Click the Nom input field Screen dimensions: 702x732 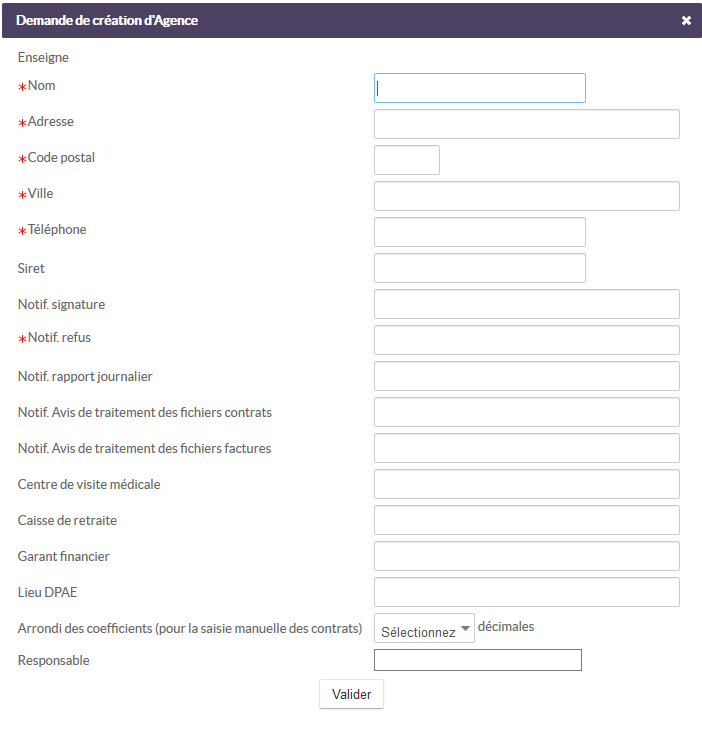point(479,88)
